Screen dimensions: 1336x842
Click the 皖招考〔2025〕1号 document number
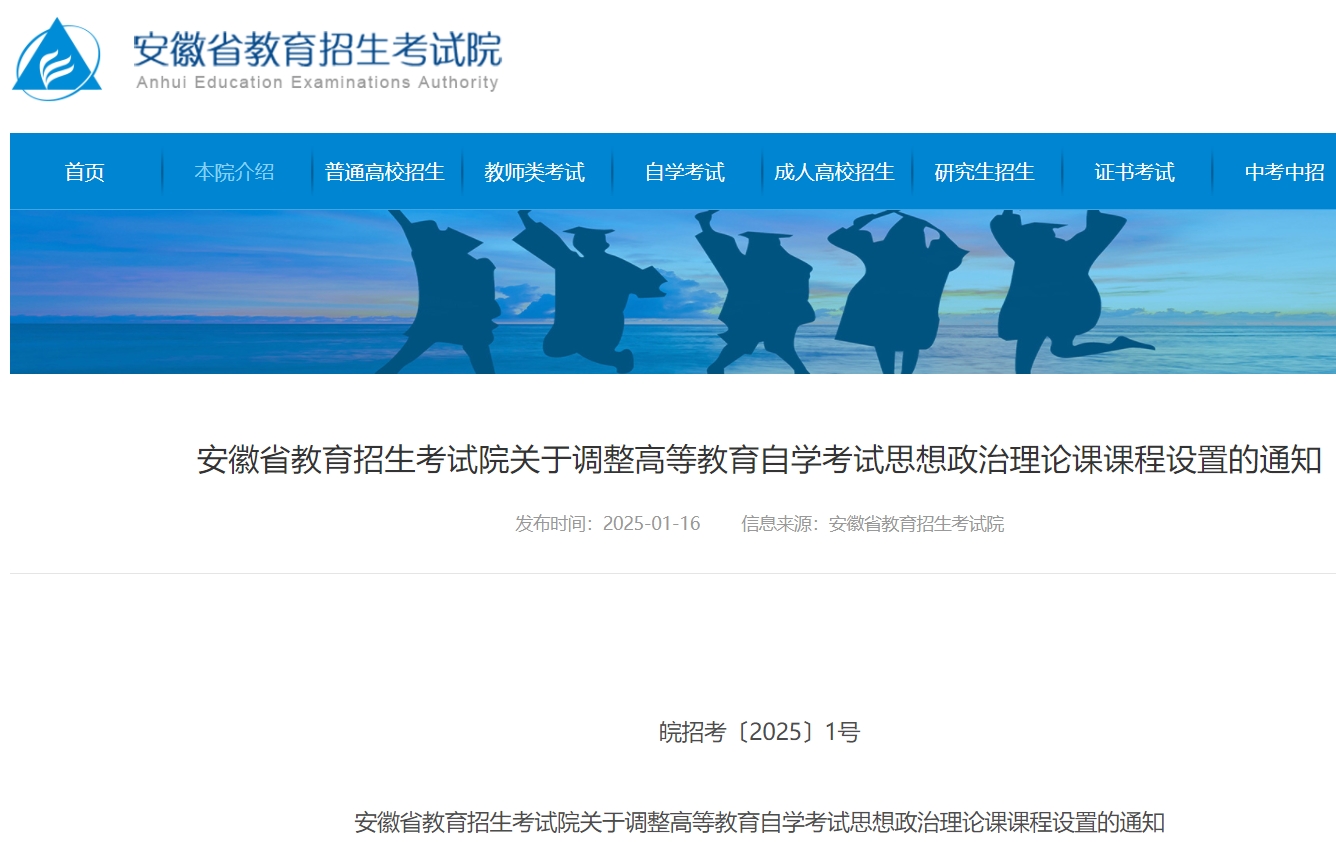(760, 732)
